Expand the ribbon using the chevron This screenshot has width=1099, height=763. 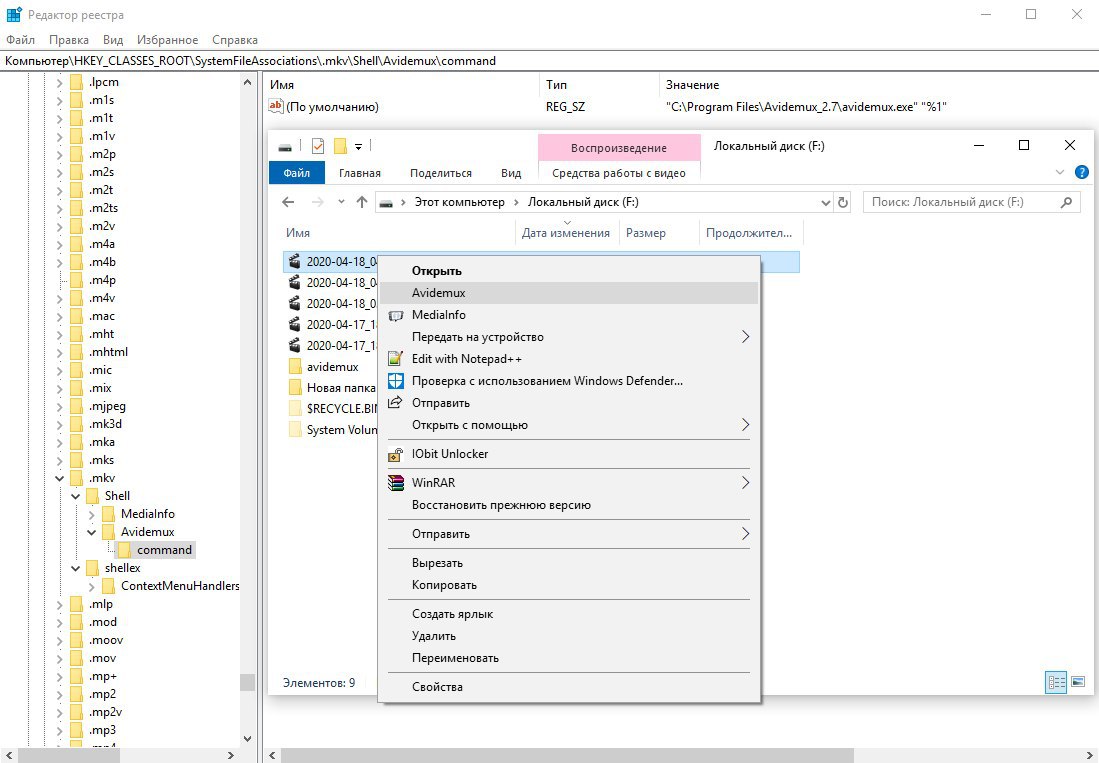click(1060, 172)
